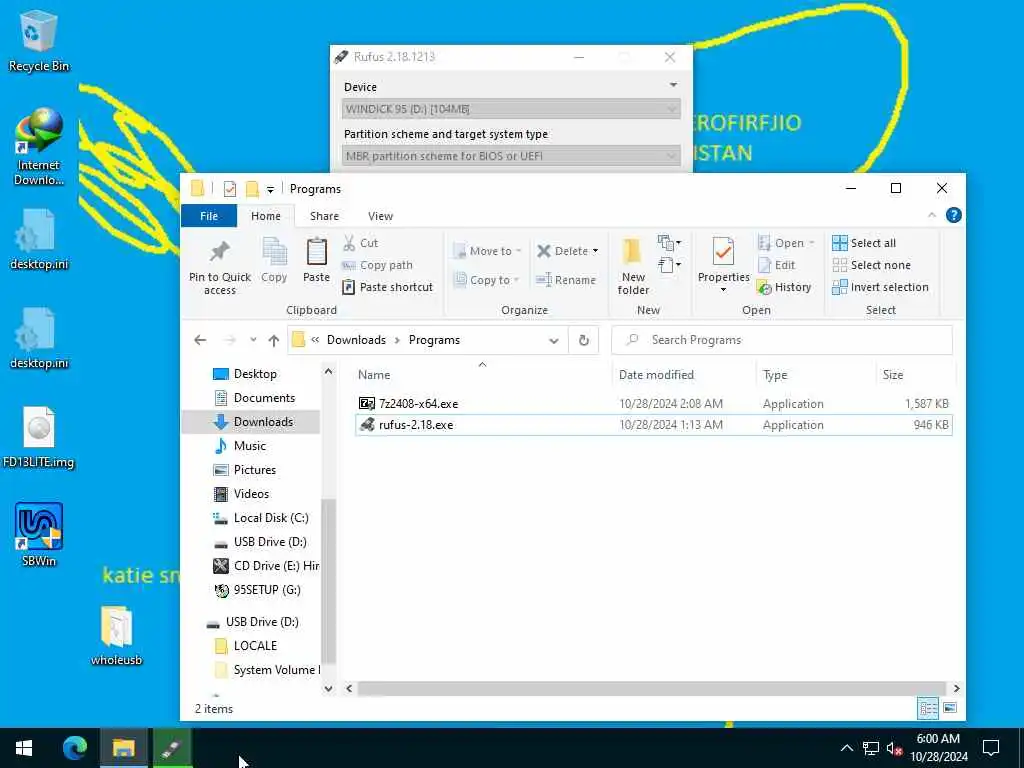Create a New folder from ribbon

pyautogui.click(x=633, y=266)
